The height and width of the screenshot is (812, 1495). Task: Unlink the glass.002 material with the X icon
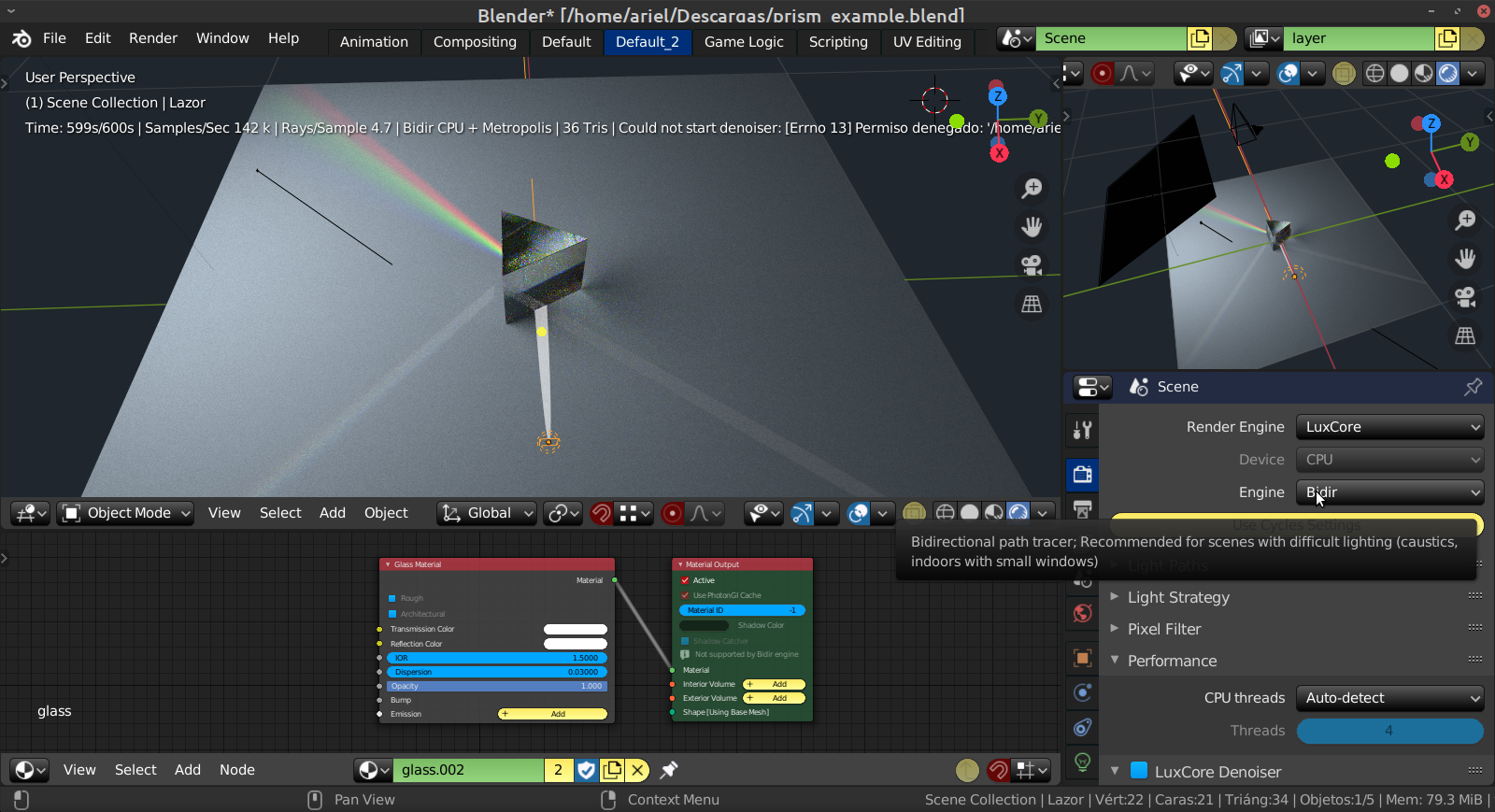(x=637, y=770)
